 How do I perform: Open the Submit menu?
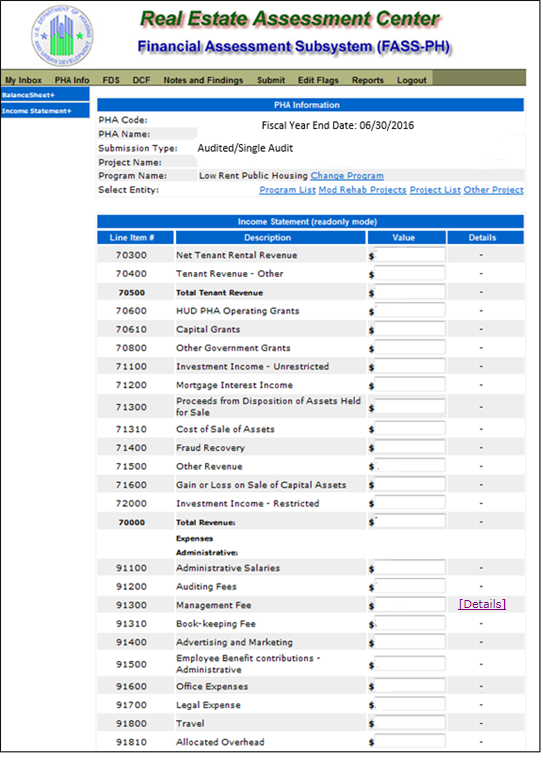(271, 80)
